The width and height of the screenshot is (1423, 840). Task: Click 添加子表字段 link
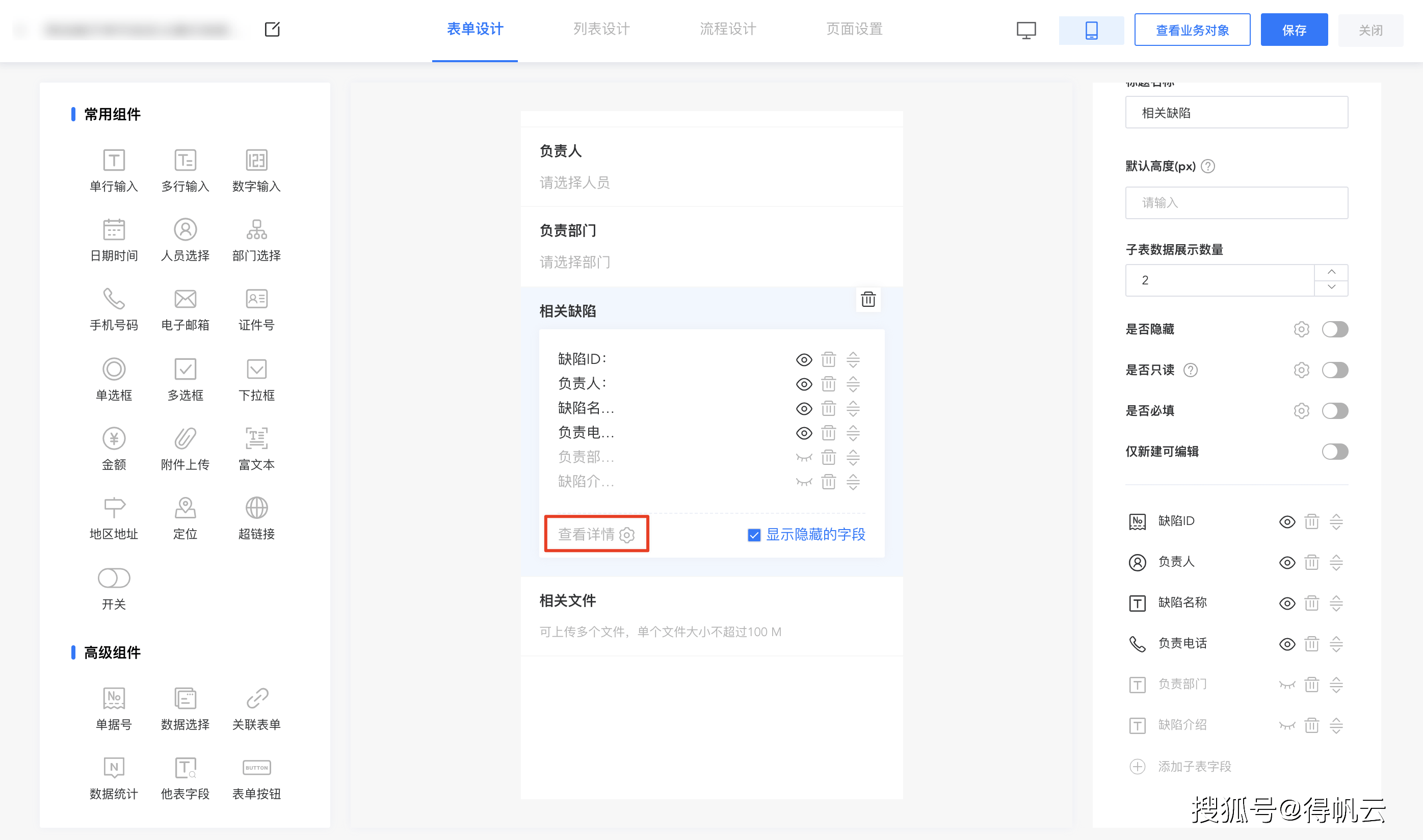click(1194, 767)
